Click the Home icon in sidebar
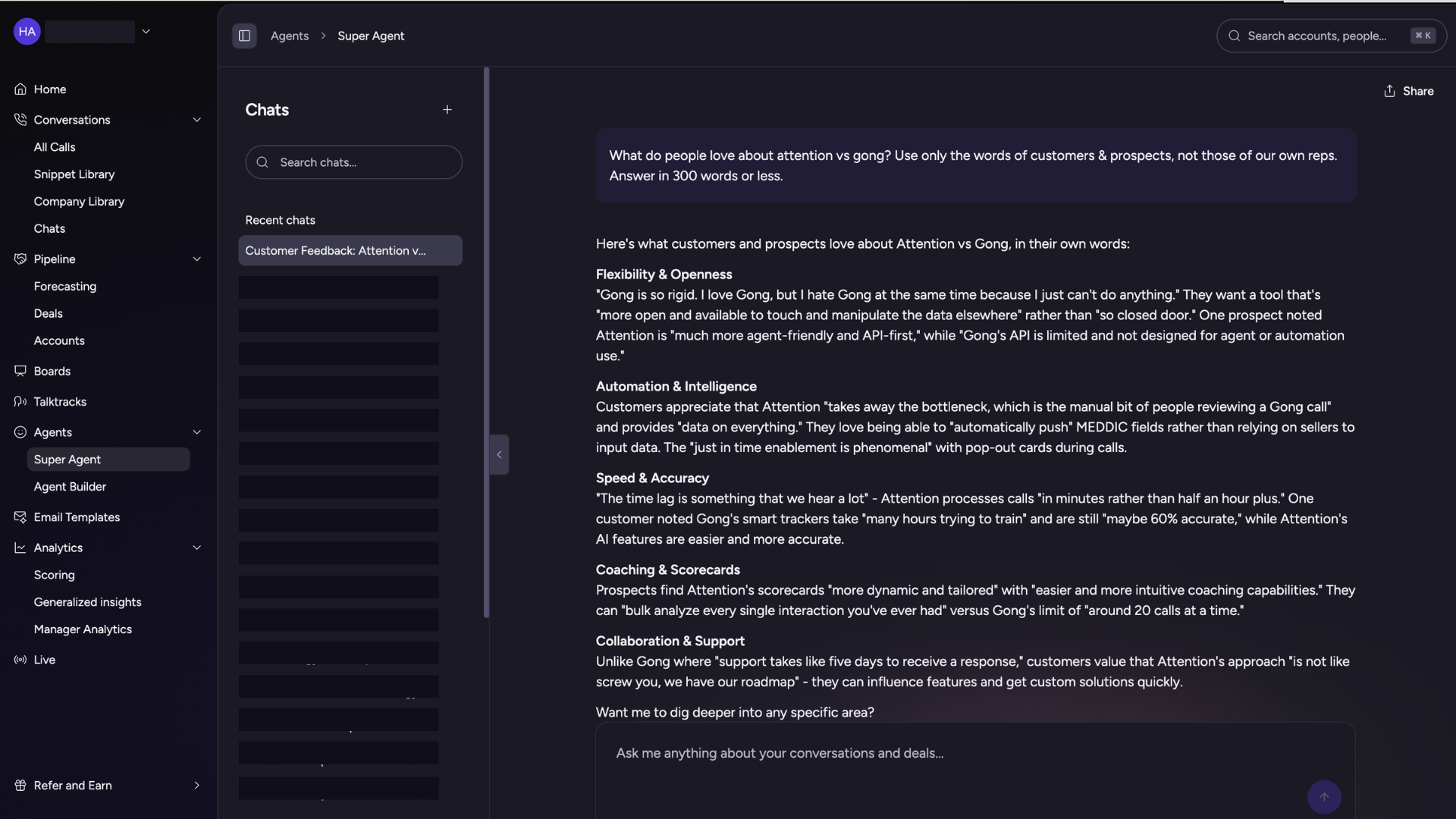The image size is (1456, 819). (20, 89)
